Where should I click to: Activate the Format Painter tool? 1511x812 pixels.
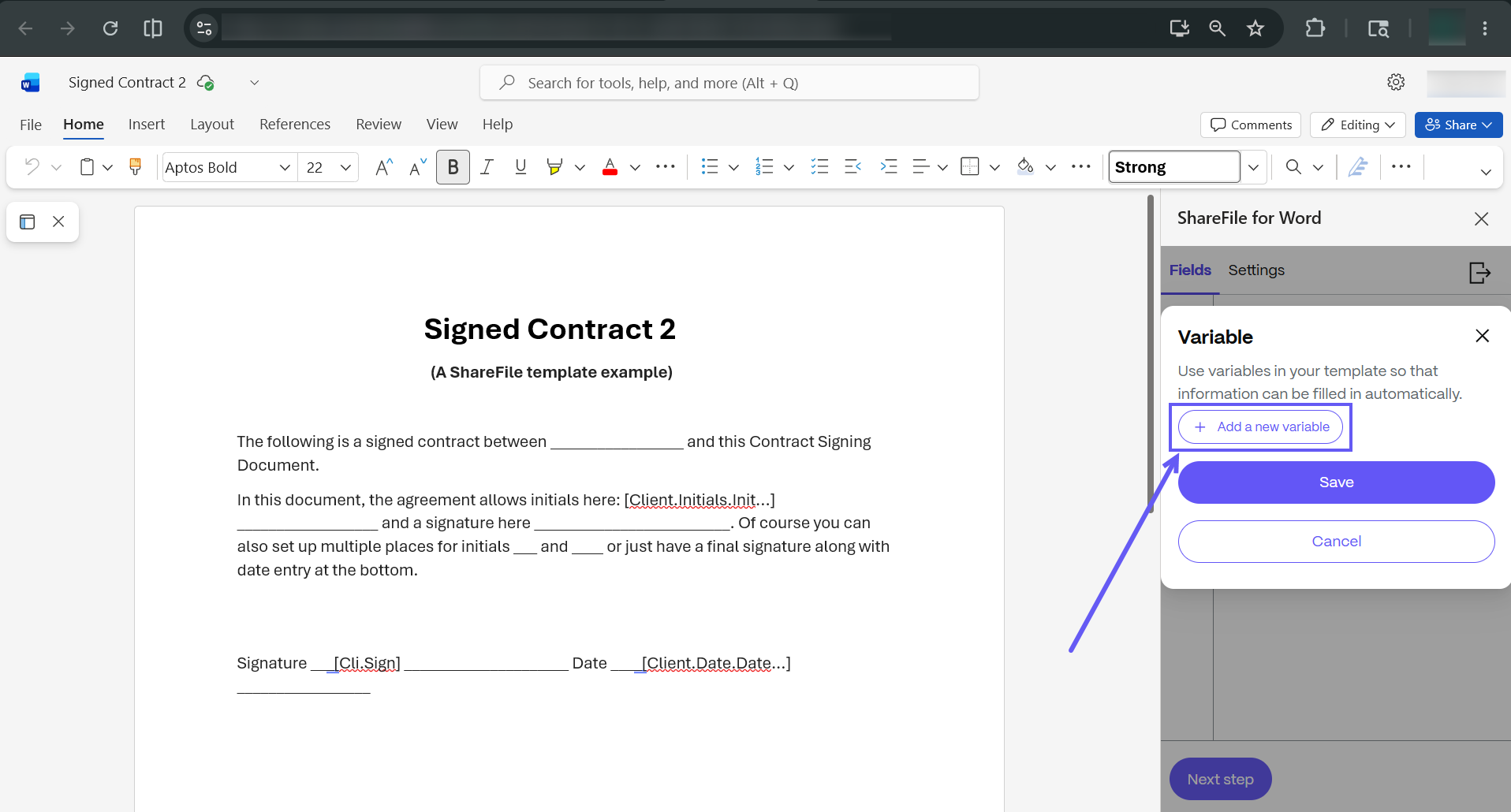pos(135,167)
